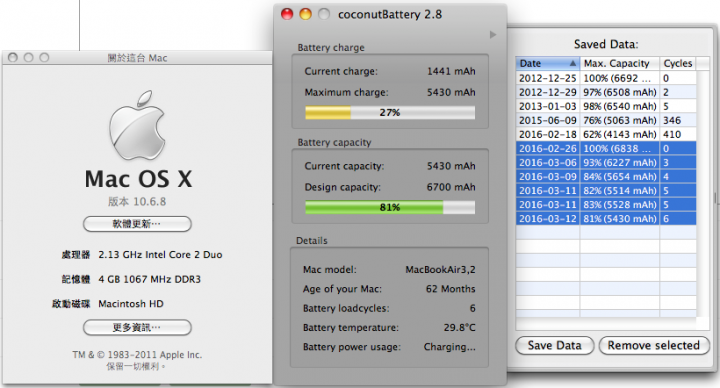This screenshot has width=720, height=388.
Task: Select the 2016-02-18 saved data row
Action: point(606,135)
